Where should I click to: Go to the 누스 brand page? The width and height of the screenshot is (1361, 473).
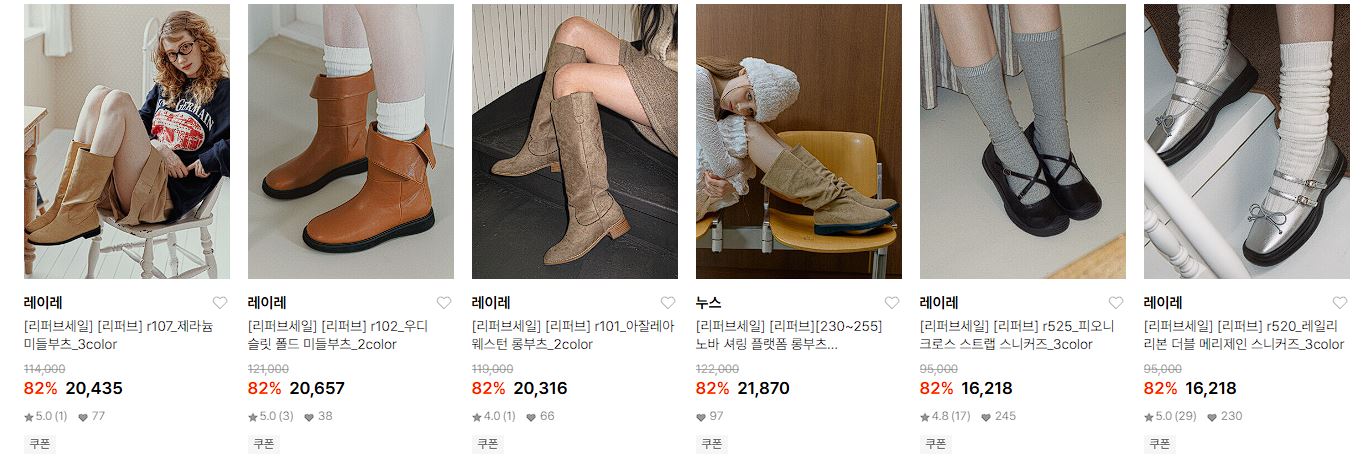(x=708, y=302)
